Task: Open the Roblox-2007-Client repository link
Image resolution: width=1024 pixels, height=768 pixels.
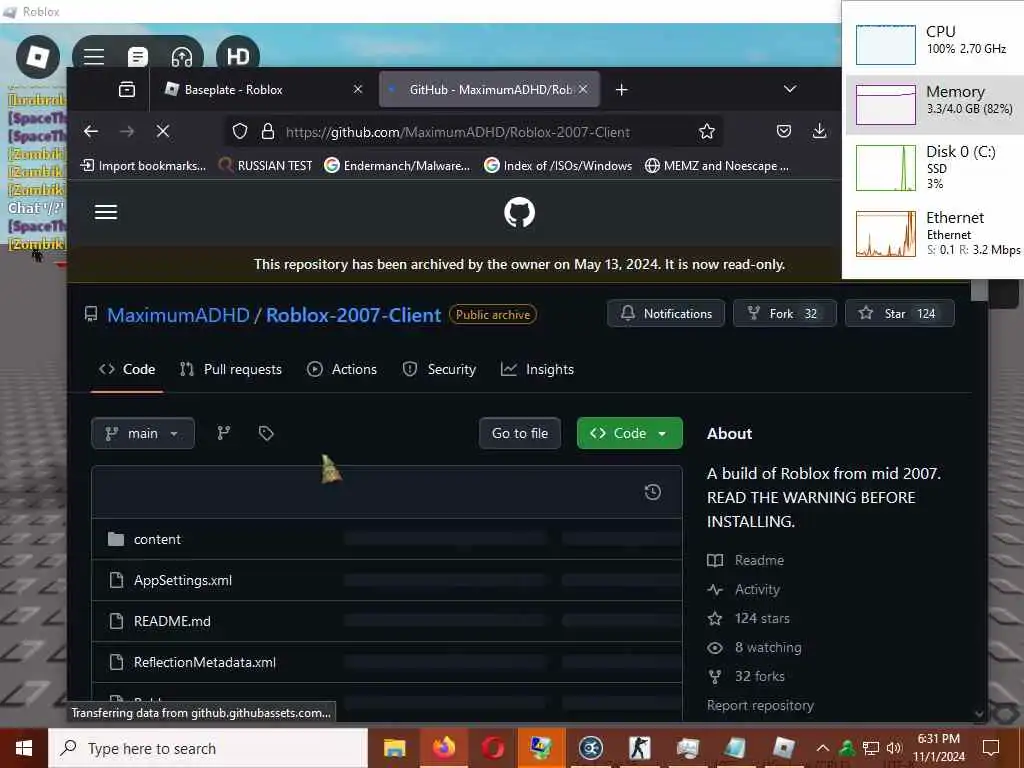Action: point(353,315)
